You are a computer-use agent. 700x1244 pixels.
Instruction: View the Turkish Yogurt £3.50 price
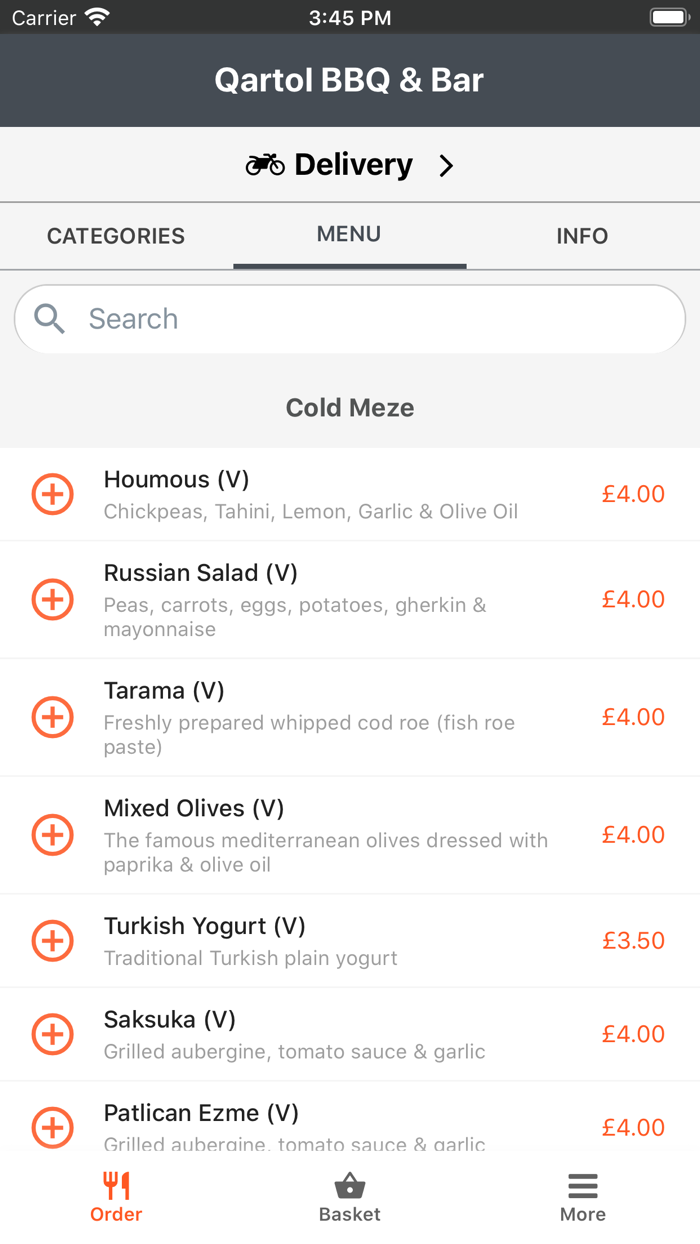(633, 940)
